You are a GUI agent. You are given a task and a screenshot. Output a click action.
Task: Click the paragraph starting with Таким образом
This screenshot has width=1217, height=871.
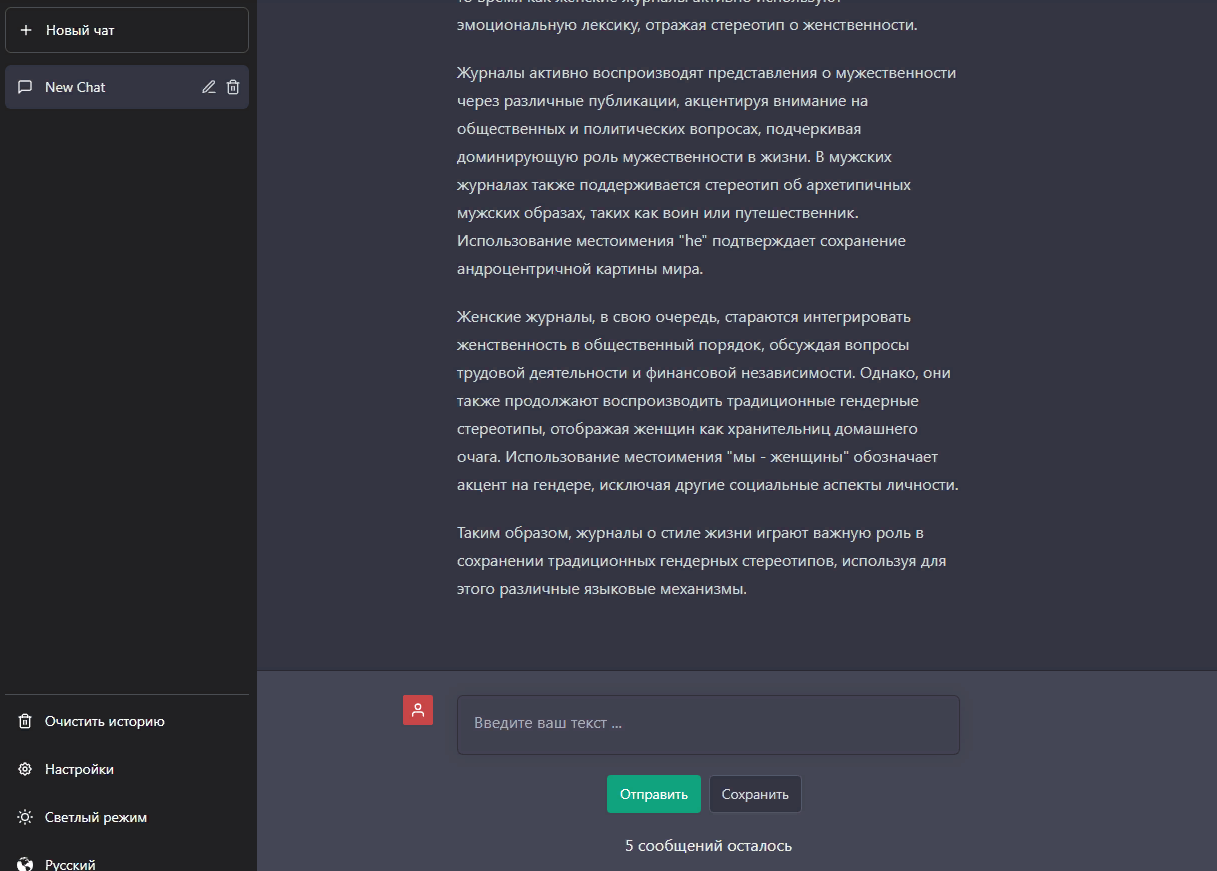click(x=701, y=561)
